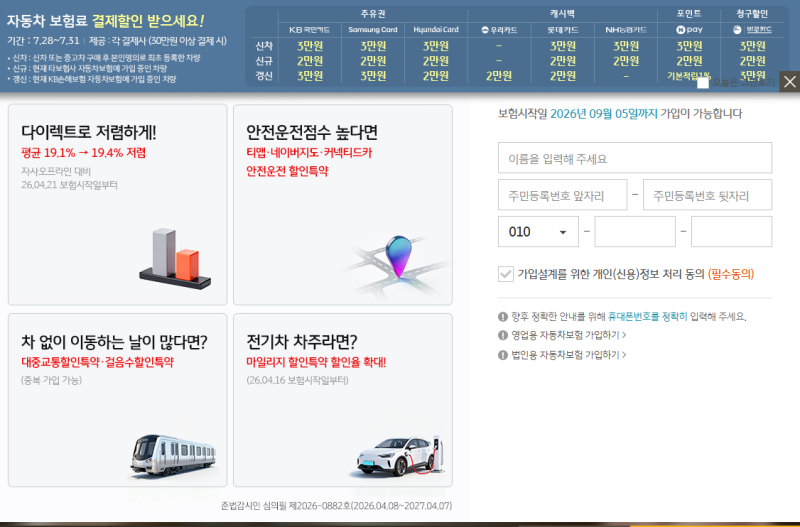Viewport: 800px width, 527px height.
Task: Click chevron after 영업용 자동차보험 가입하기
Action: pyautogui.click(x=624, y=335)
